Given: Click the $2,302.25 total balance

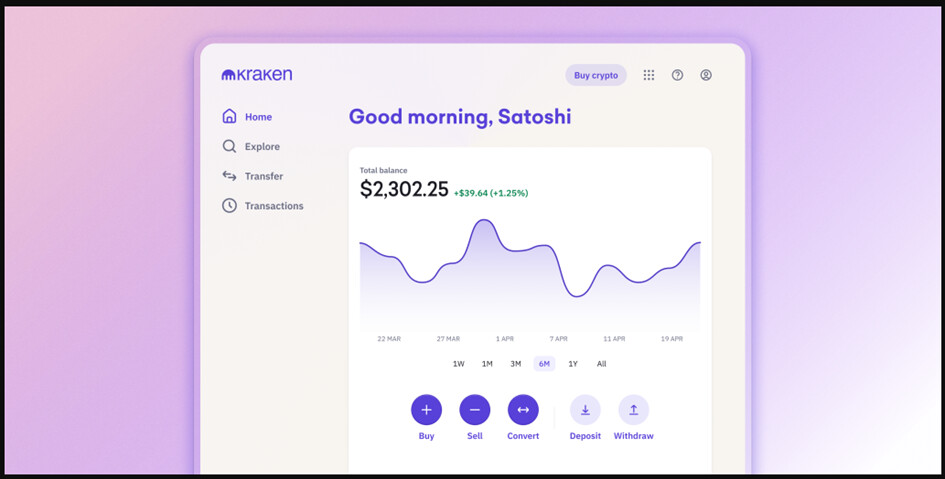Looking at the screenshot, I should click(404, 189).
